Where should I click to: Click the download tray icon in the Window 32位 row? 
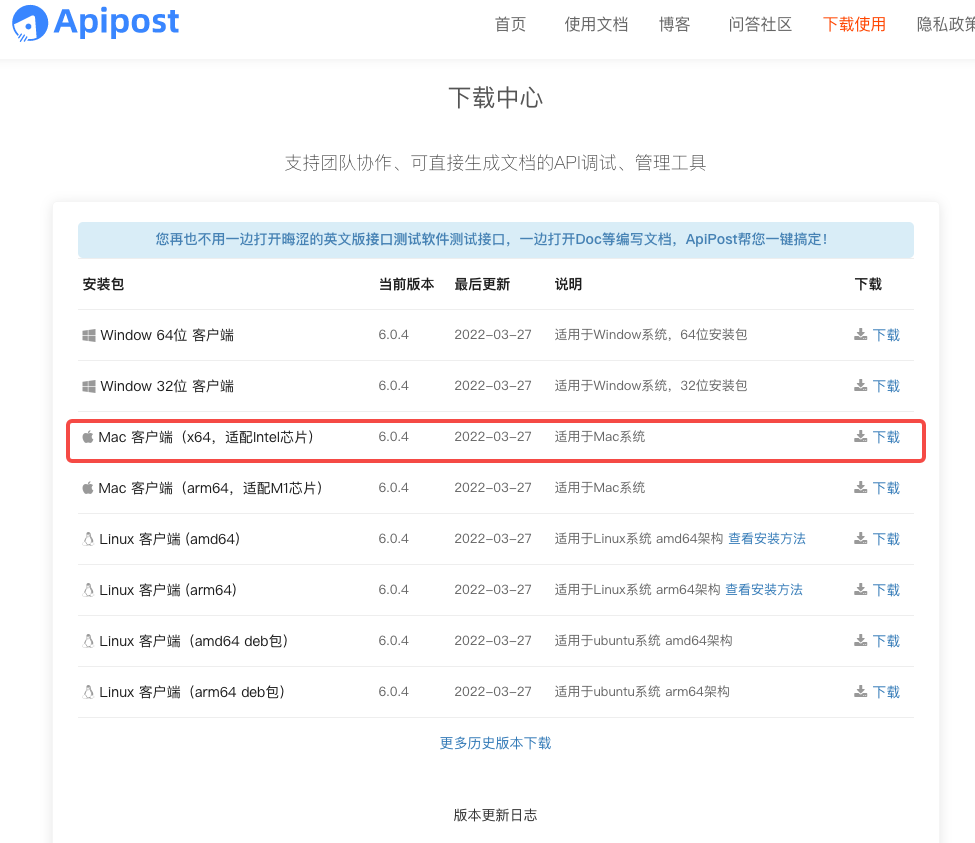[x=861, y=385]
